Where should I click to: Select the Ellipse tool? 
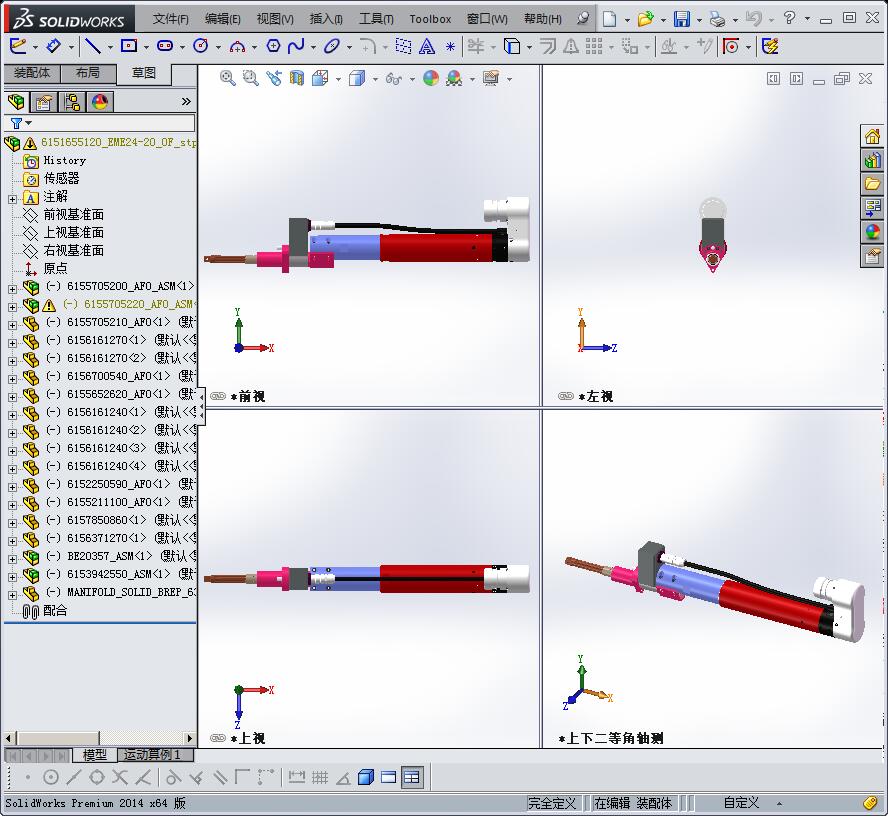(x=332, y=46)
